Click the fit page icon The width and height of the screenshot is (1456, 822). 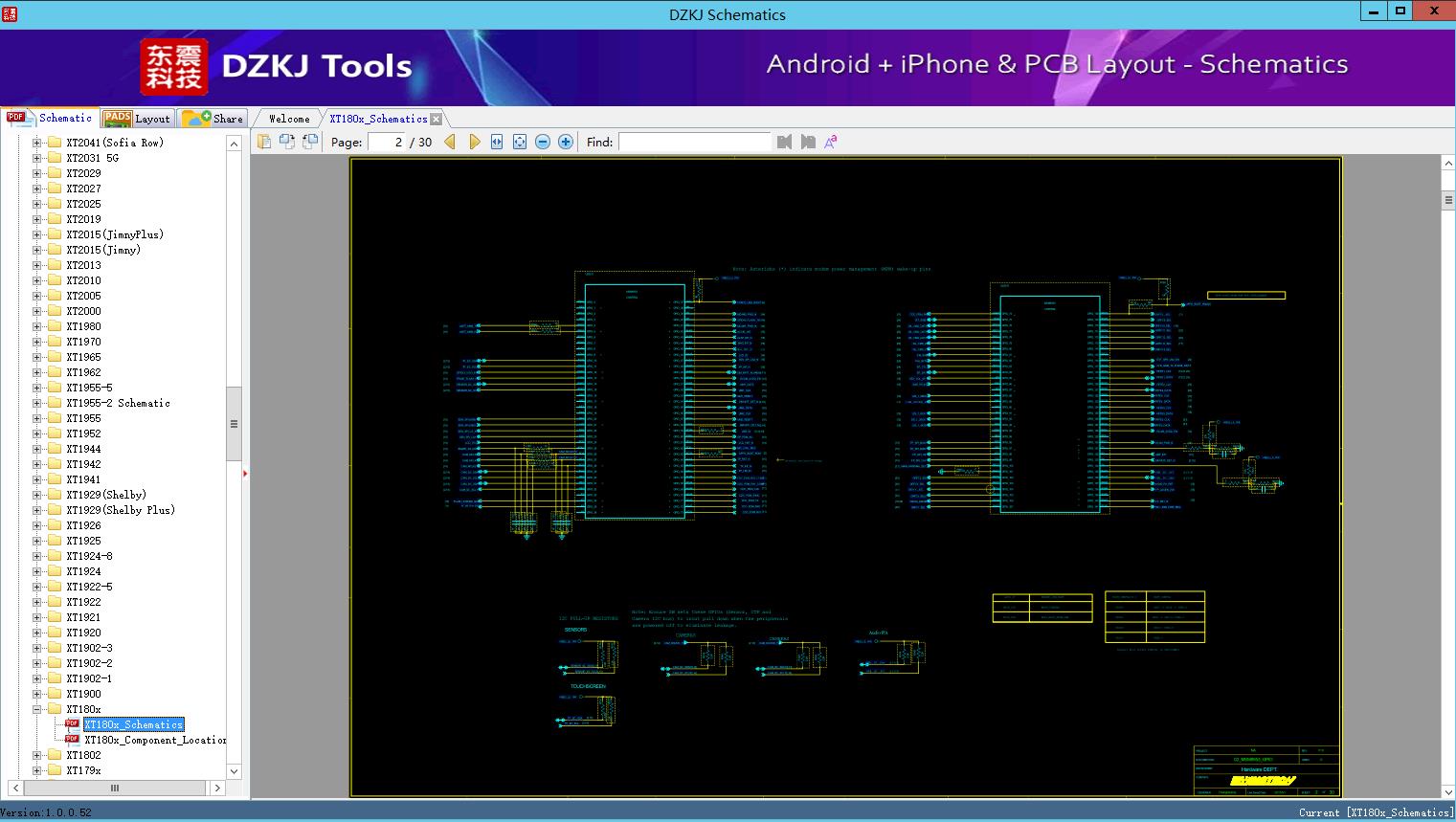point(520,142)
